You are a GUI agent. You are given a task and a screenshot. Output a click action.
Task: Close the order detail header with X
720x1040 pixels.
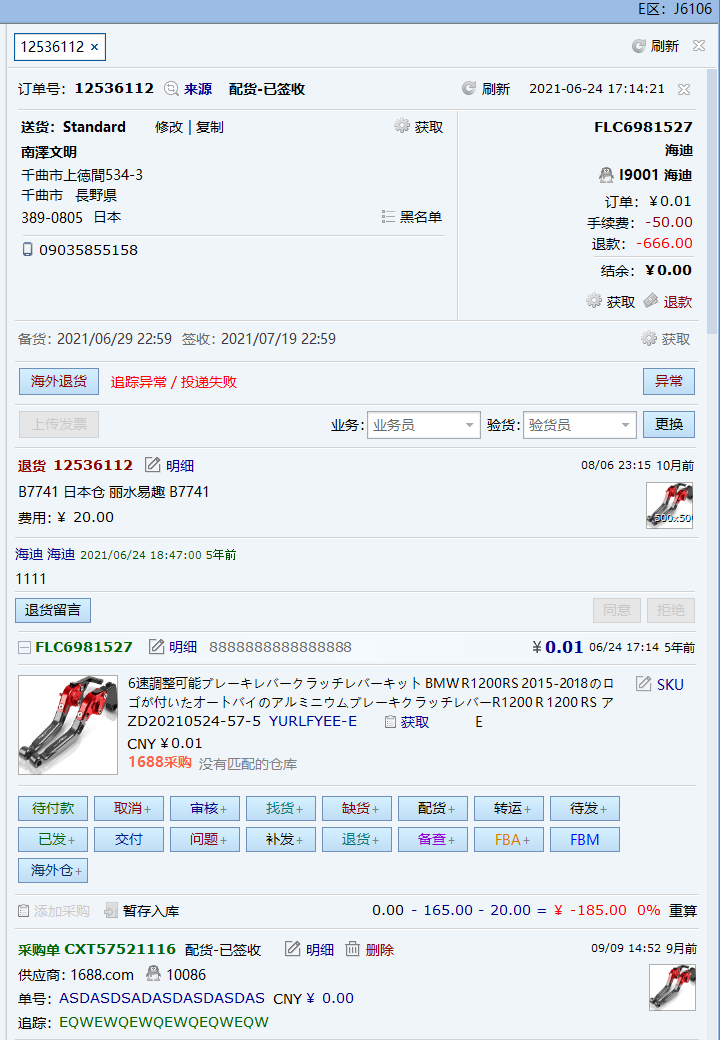click(x=684, y=89)
